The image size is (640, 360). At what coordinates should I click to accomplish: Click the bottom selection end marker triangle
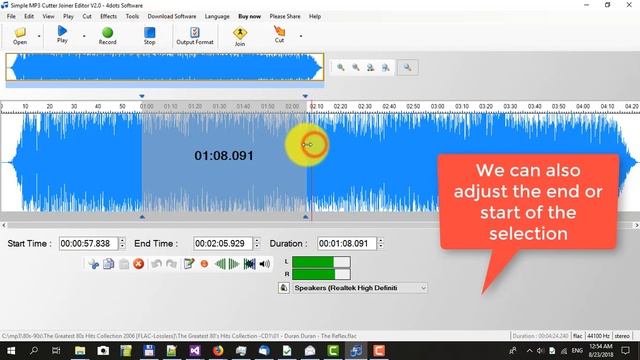click(x=306, y=217)
